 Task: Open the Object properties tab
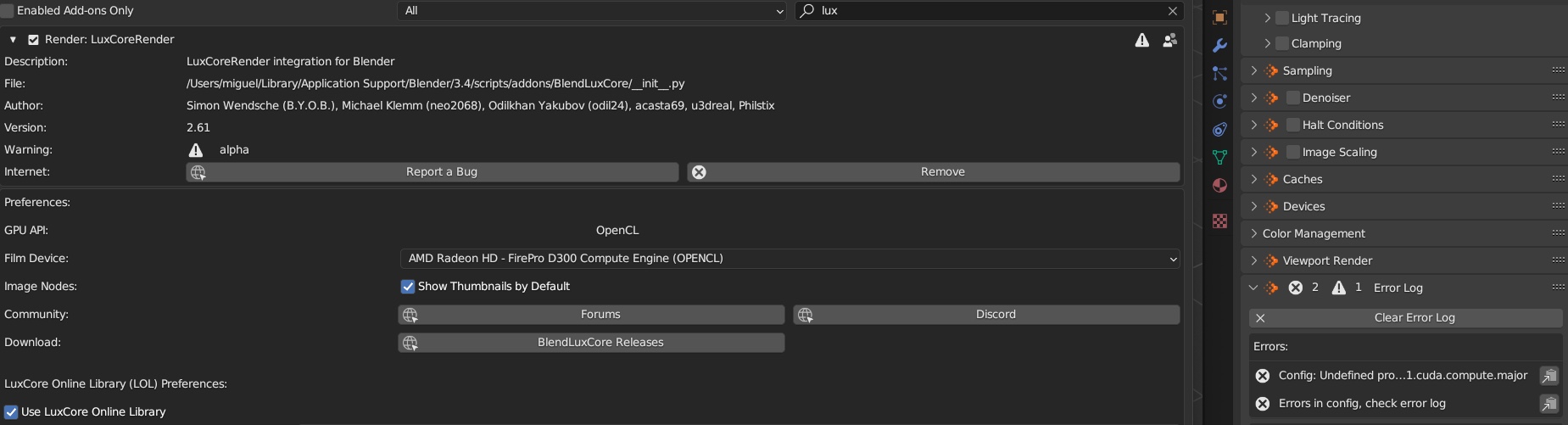click(1219, 18)
